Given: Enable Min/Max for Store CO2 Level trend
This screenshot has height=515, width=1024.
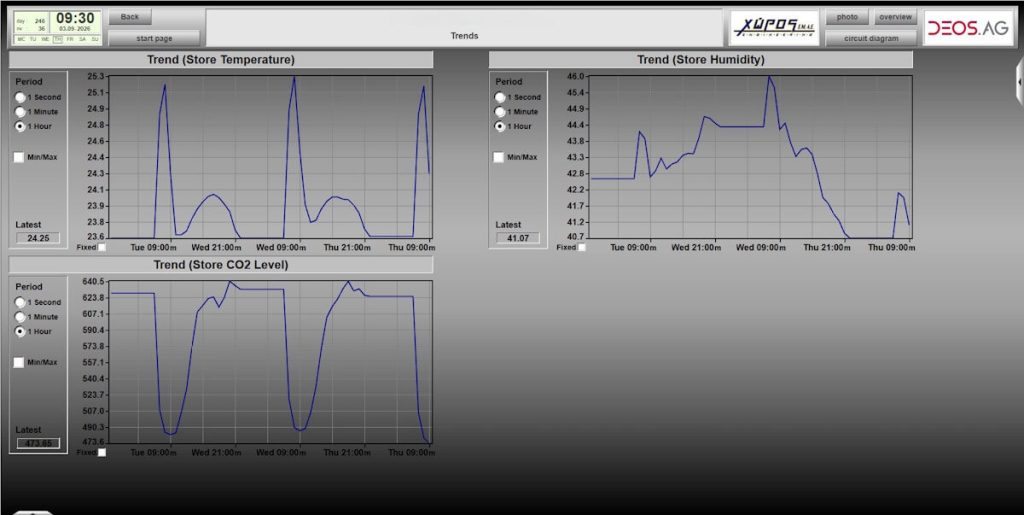Looking at the screenshot, I should (x=19, y=362).
